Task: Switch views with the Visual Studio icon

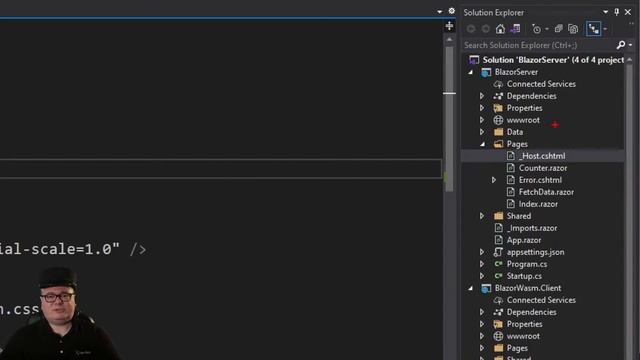Action: (515, 29)
